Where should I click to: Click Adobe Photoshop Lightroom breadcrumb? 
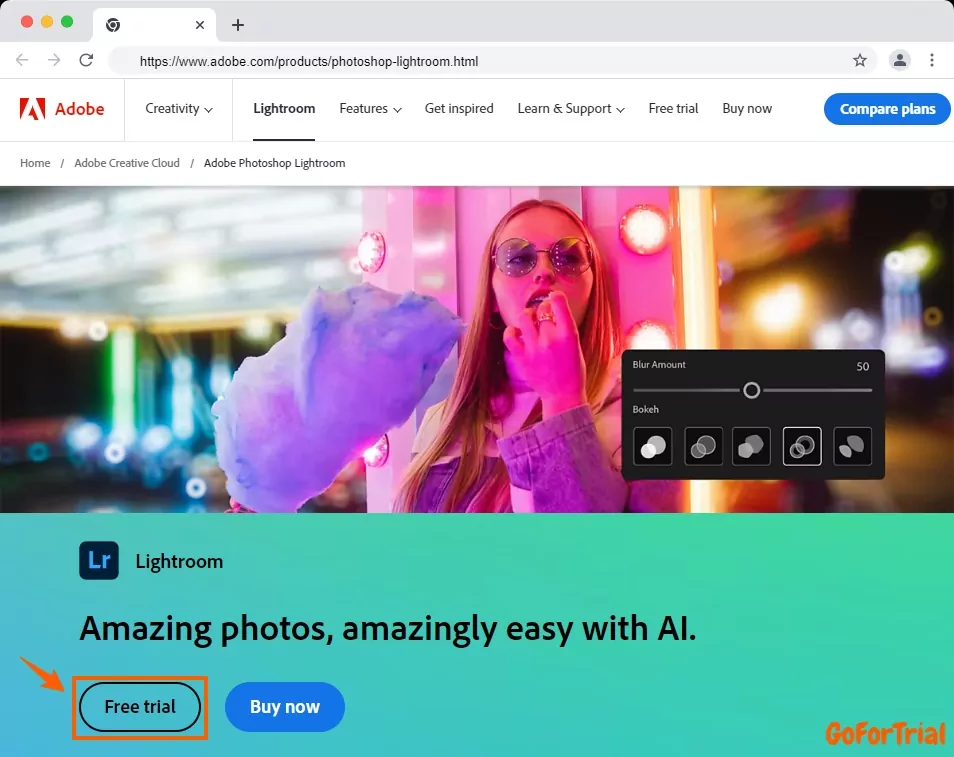click(x=274, y=163)
